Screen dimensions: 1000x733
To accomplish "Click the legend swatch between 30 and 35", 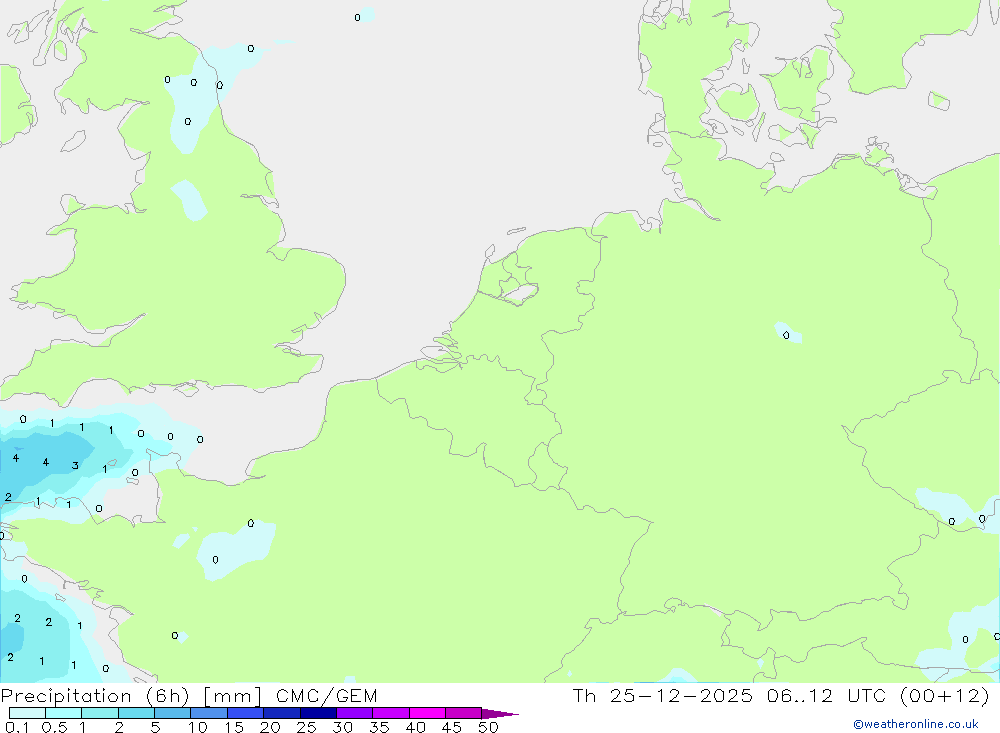I will (x=355, y=713).
